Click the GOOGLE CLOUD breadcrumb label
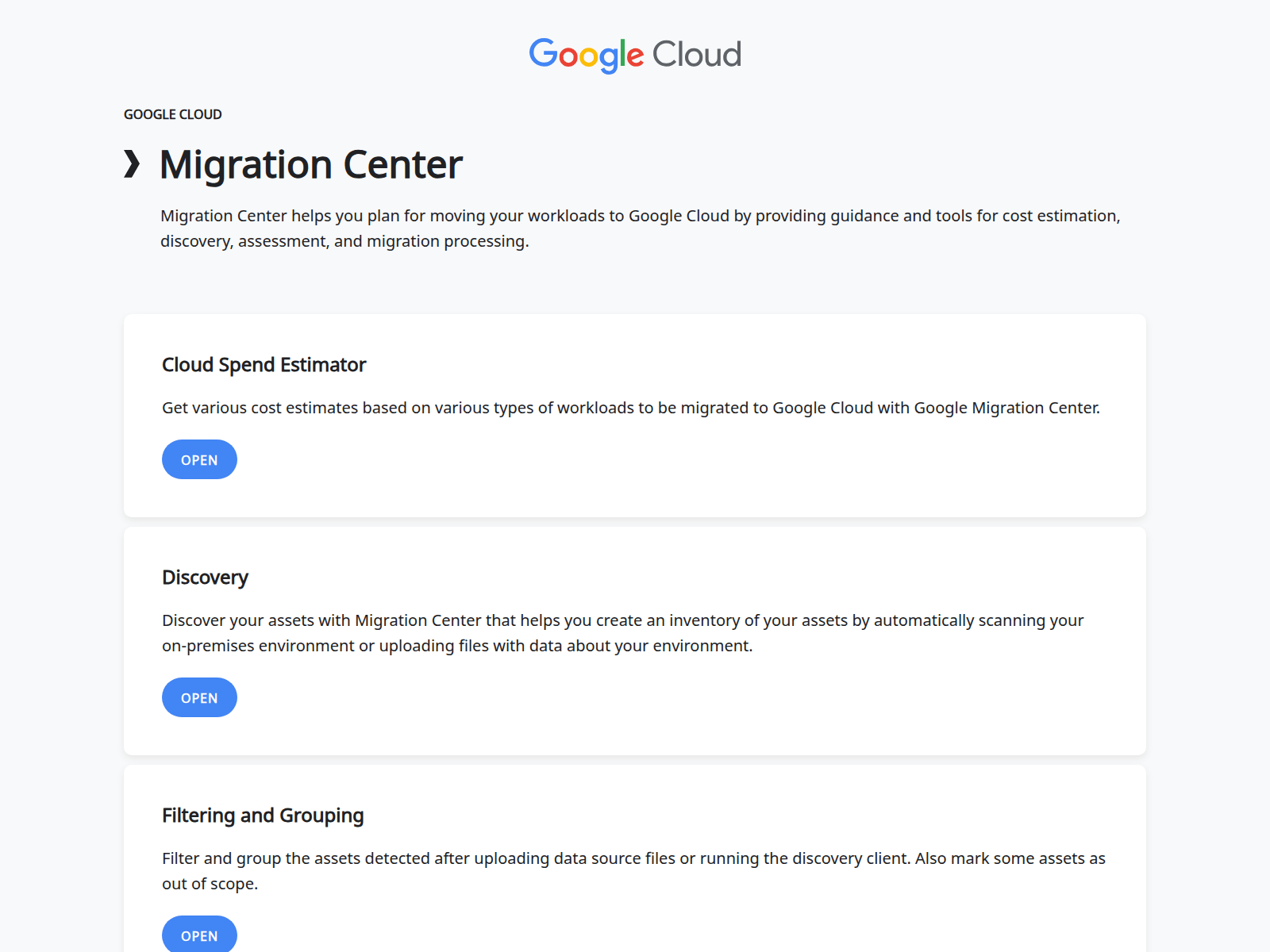The image size is (1270, 952). click(172, 114)
